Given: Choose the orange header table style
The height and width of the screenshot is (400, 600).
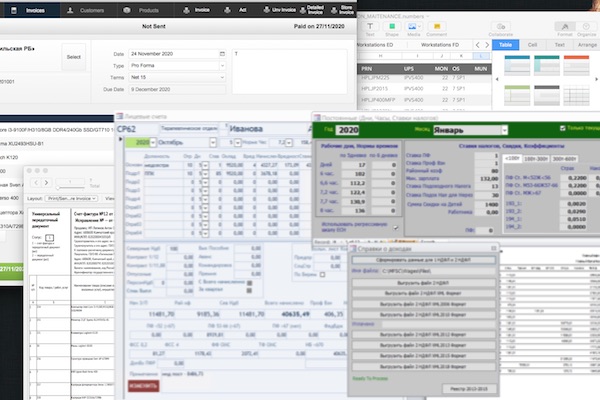Looking at the screenshot, I should pos(576,65).
